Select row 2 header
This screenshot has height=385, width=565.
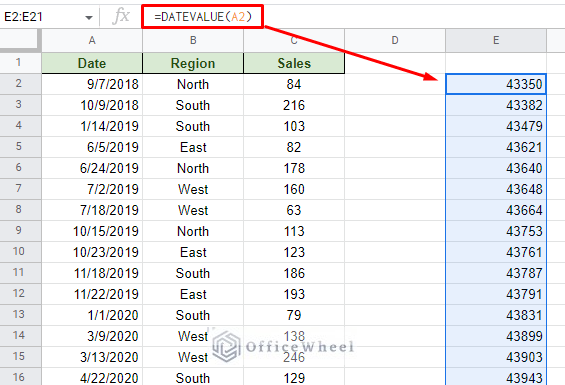point(21,84)
